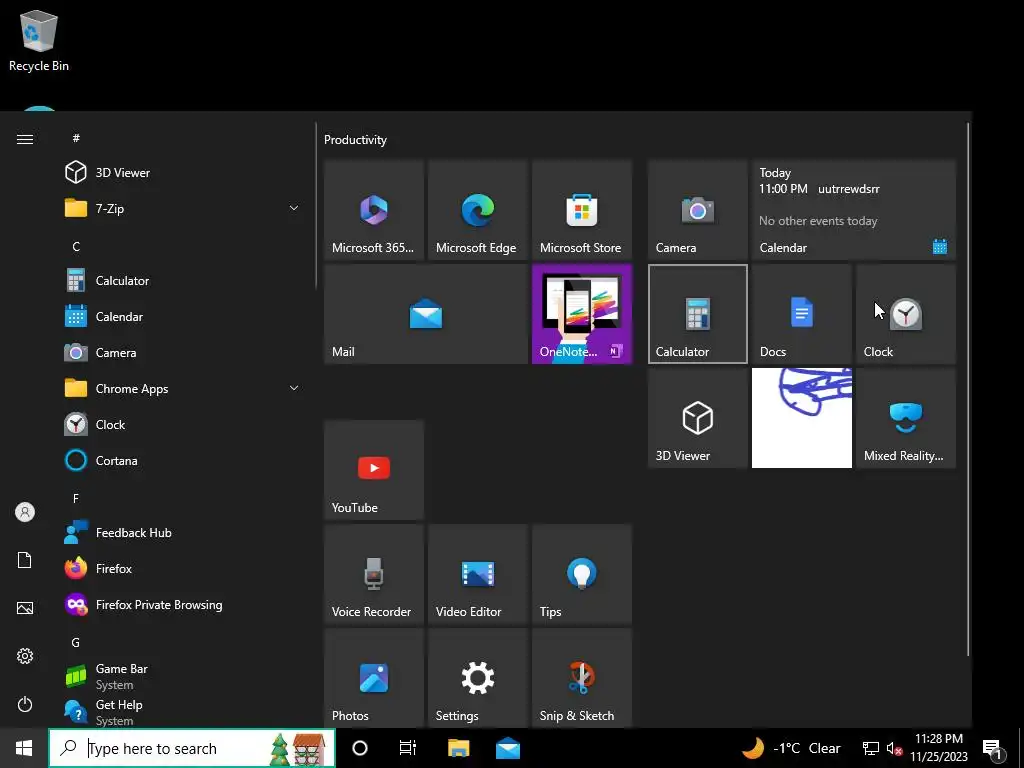Open the Action Center notifications icon
Screen dimensions: 1024x768
[993, 748]
